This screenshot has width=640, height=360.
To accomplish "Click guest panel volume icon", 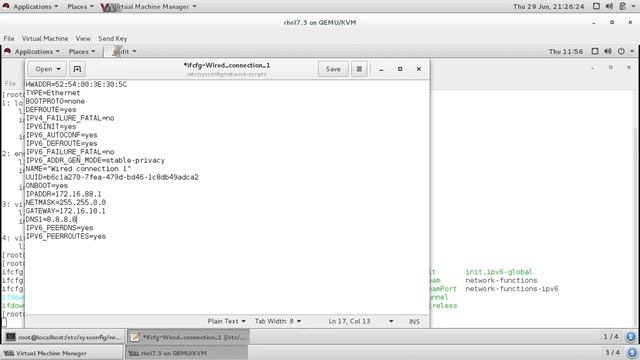I will pos(608,51).
